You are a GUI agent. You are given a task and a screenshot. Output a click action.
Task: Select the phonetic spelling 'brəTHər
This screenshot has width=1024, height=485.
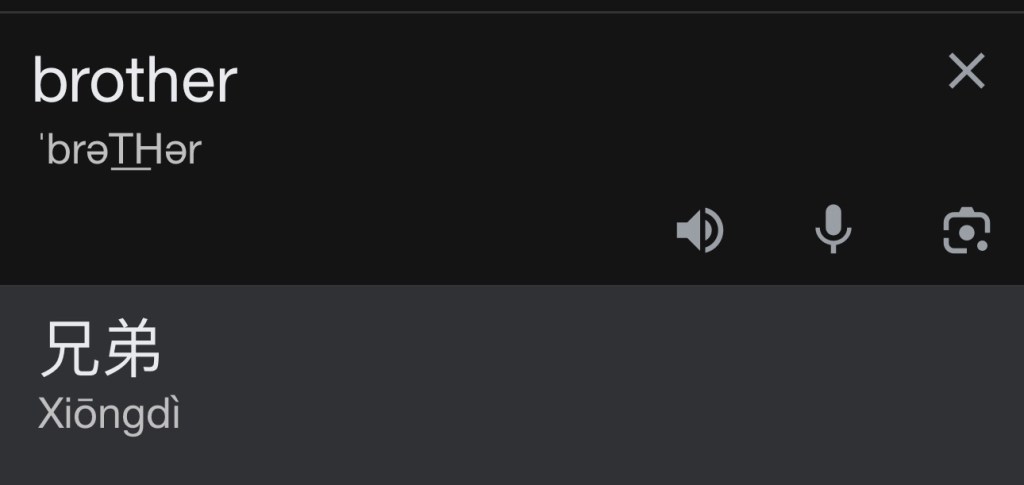coord(121,150)
